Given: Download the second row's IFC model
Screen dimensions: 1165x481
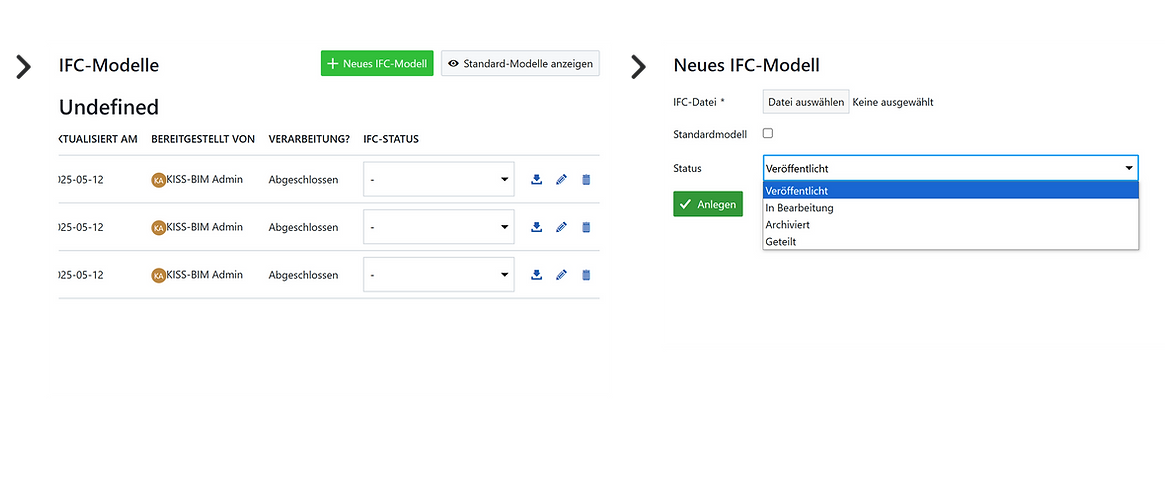Looking at the screenshot, I should coord(536,227).
